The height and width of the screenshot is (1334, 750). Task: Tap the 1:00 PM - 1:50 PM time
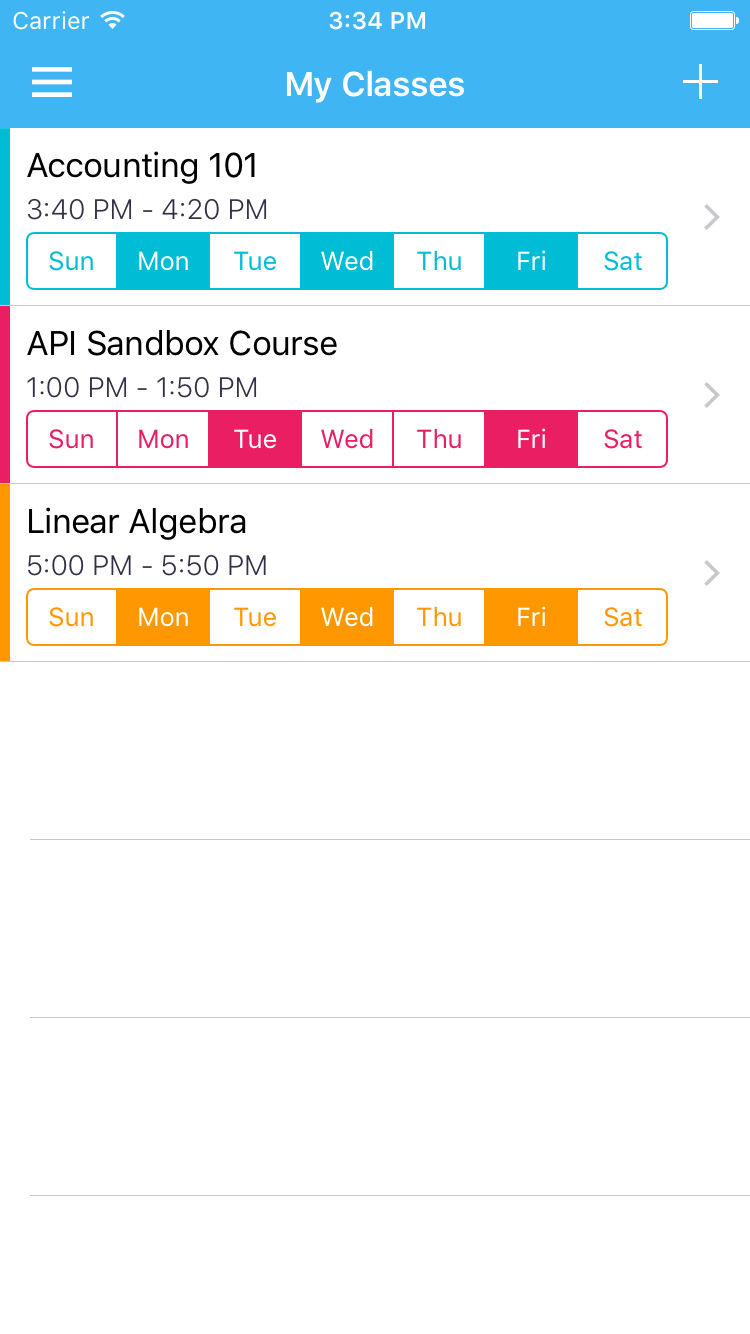coord(142,388)
